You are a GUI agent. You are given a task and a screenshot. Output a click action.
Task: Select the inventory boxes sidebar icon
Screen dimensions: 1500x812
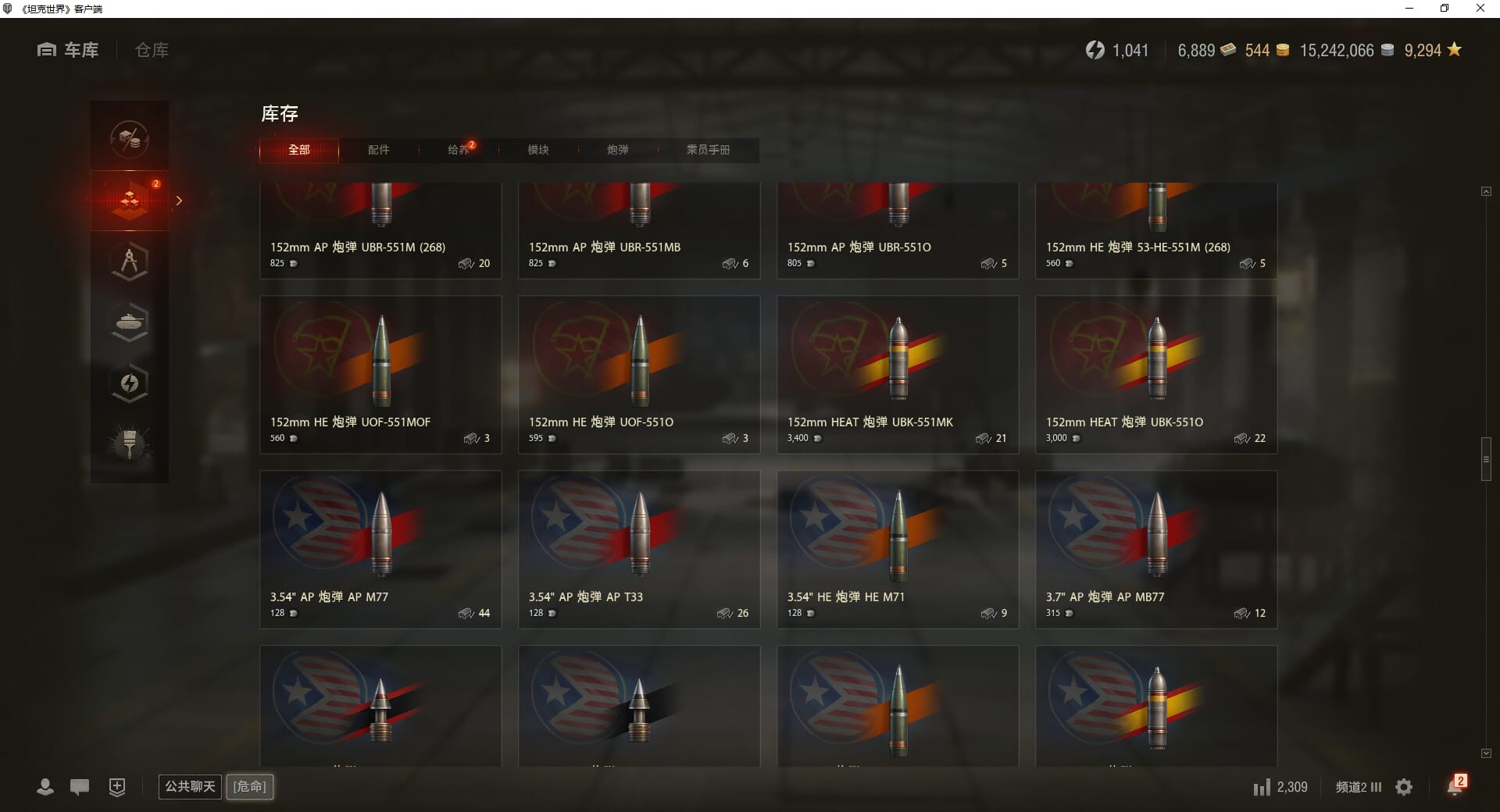tap(130, 201)
